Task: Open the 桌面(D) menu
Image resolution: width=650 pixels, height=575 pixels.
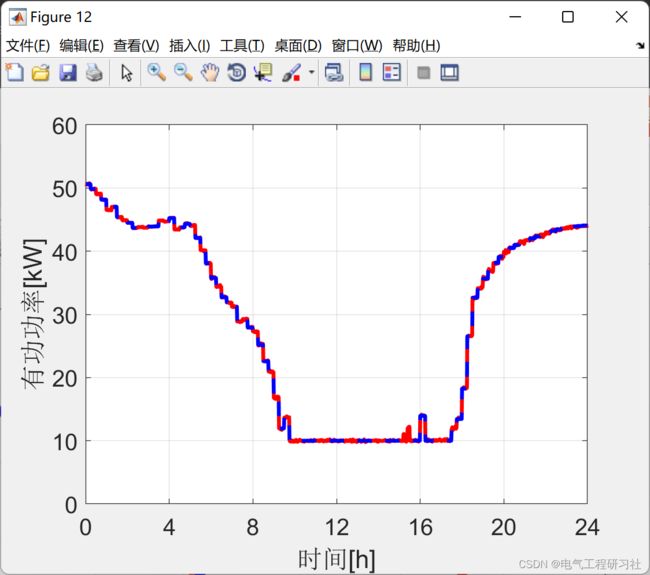Action: (298, 46)
